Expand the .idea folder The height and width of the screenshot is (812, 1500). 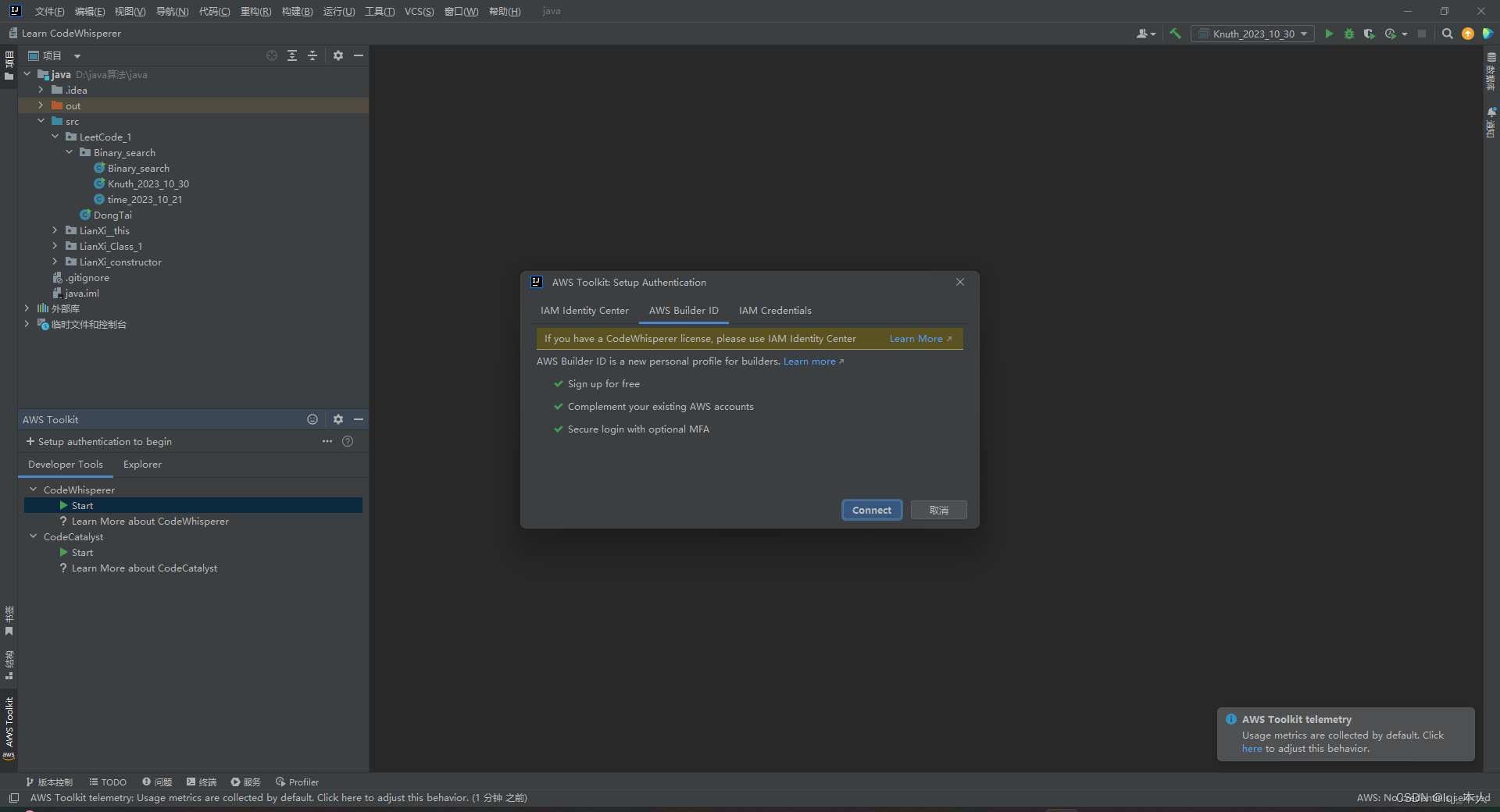pos(41,90)
